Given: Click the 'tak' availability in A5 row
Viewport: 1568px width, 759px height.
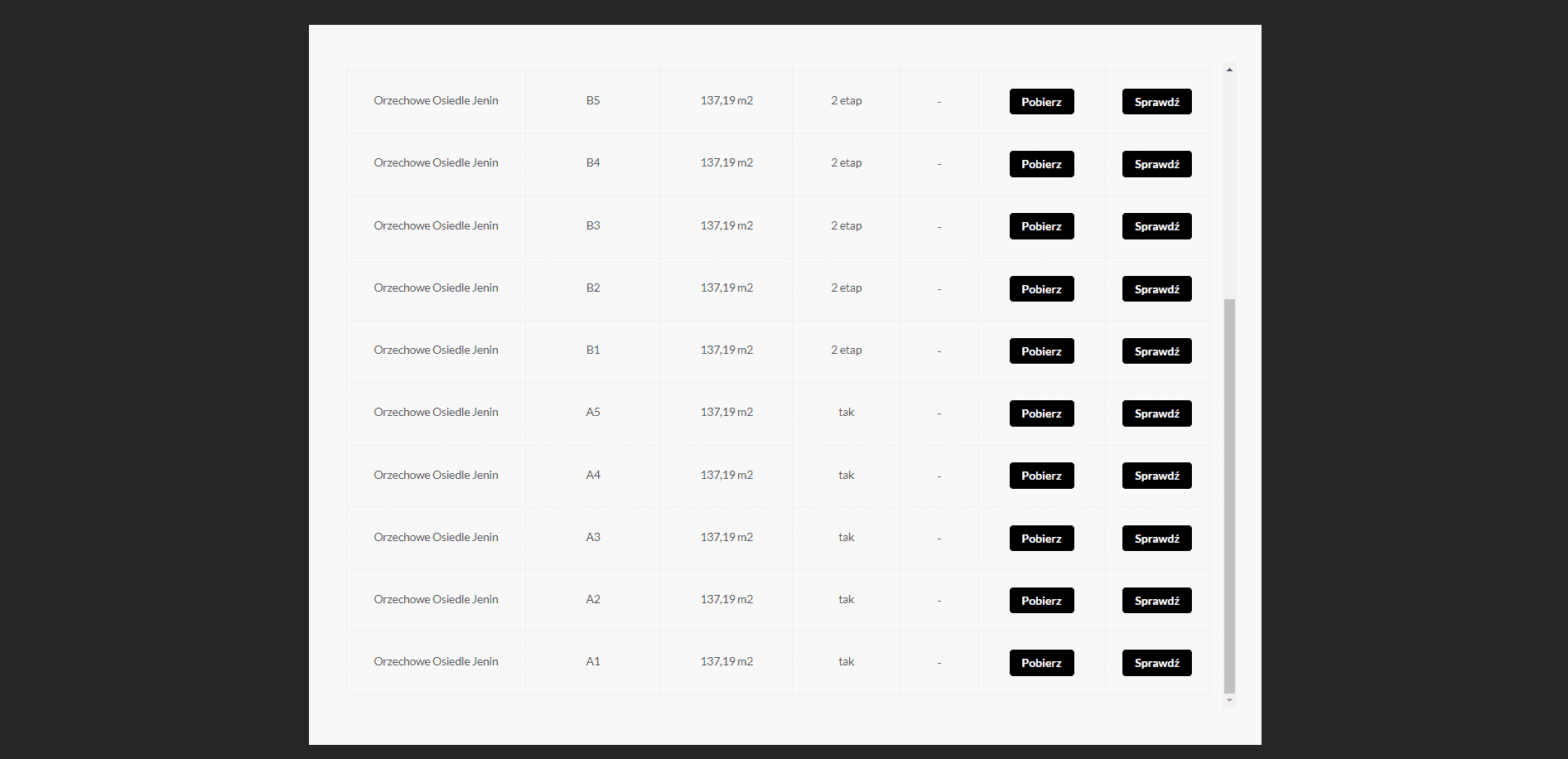Looking at the screenshot, I should (x=846, y=413).
